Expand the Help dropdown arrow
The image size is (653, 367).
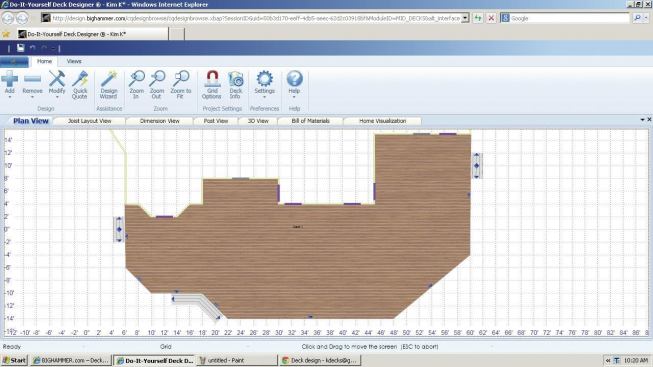coord(294,97)
